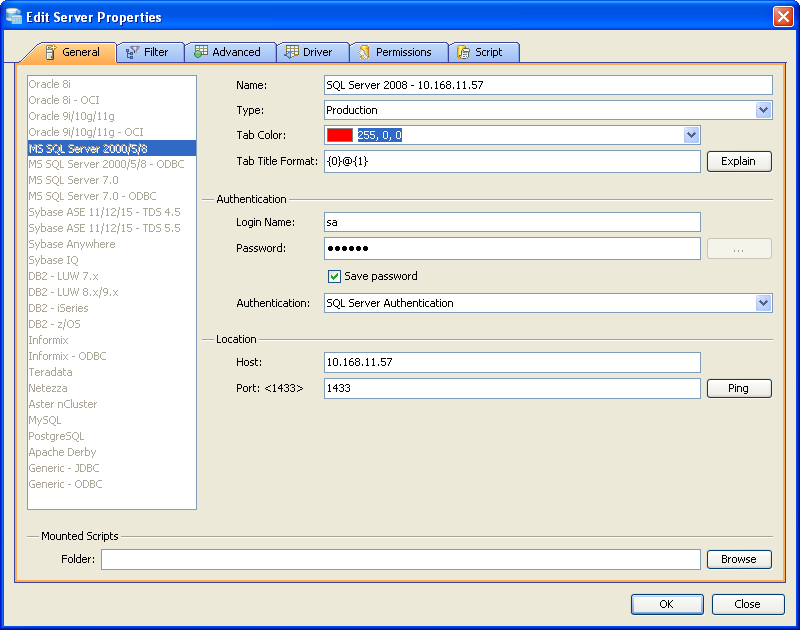800x630 pixels.
Task: Select Apache Derby entry
Action: [x=112, y=452]
